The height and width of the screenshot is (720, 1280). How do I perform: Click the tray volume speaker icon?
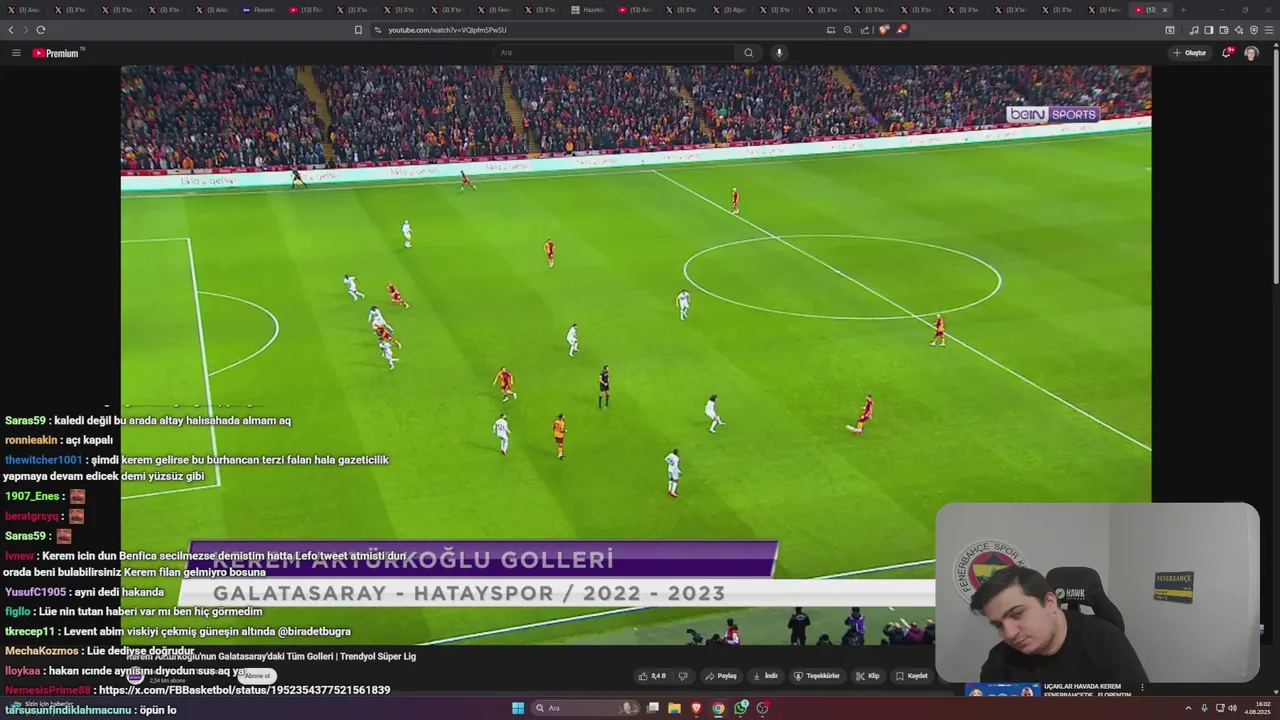1231,708
